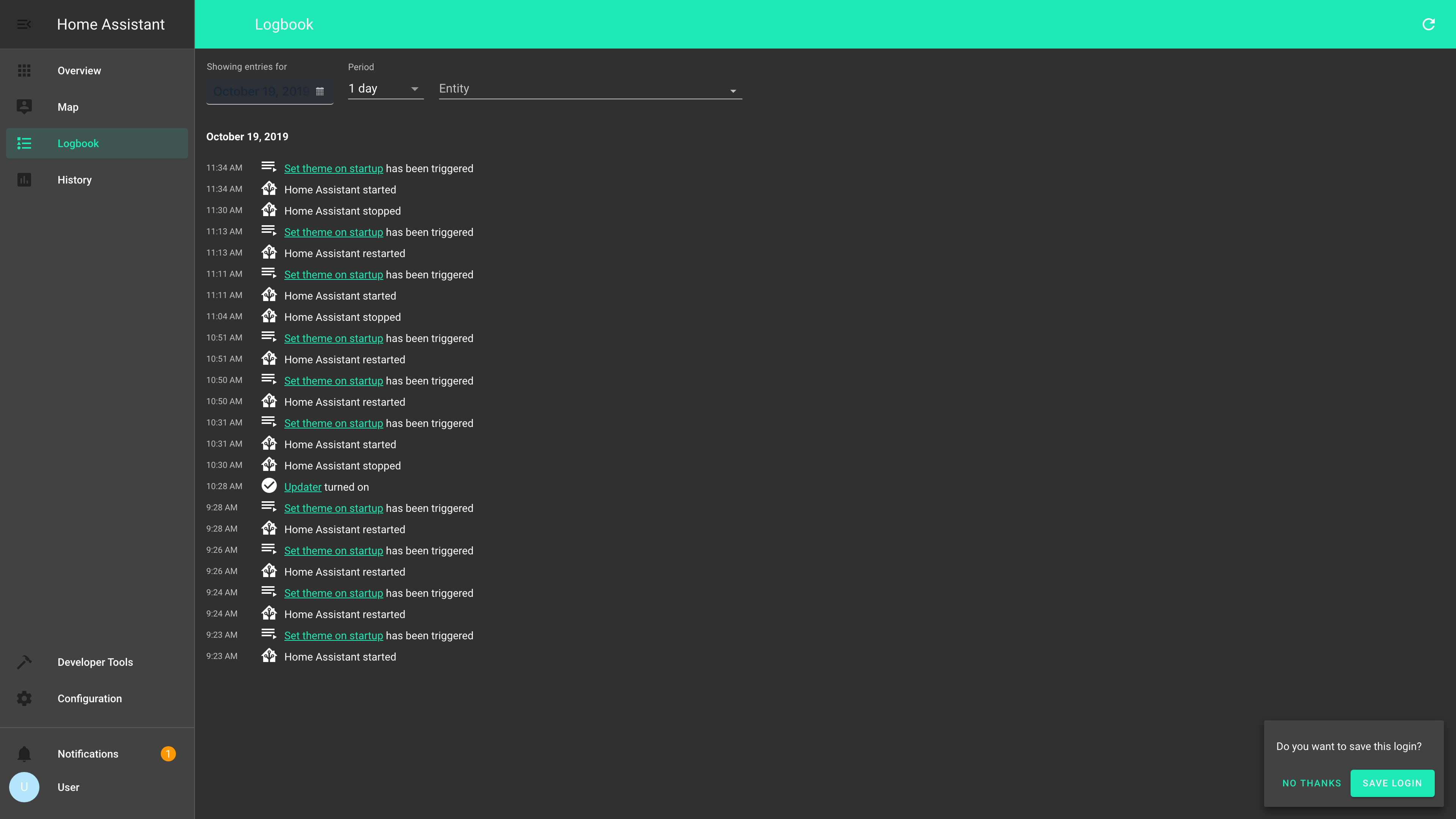The height and width of the screenshot is (819, 1456).
Task: Open the Entity dropdown selector
Action: point(590,89)
